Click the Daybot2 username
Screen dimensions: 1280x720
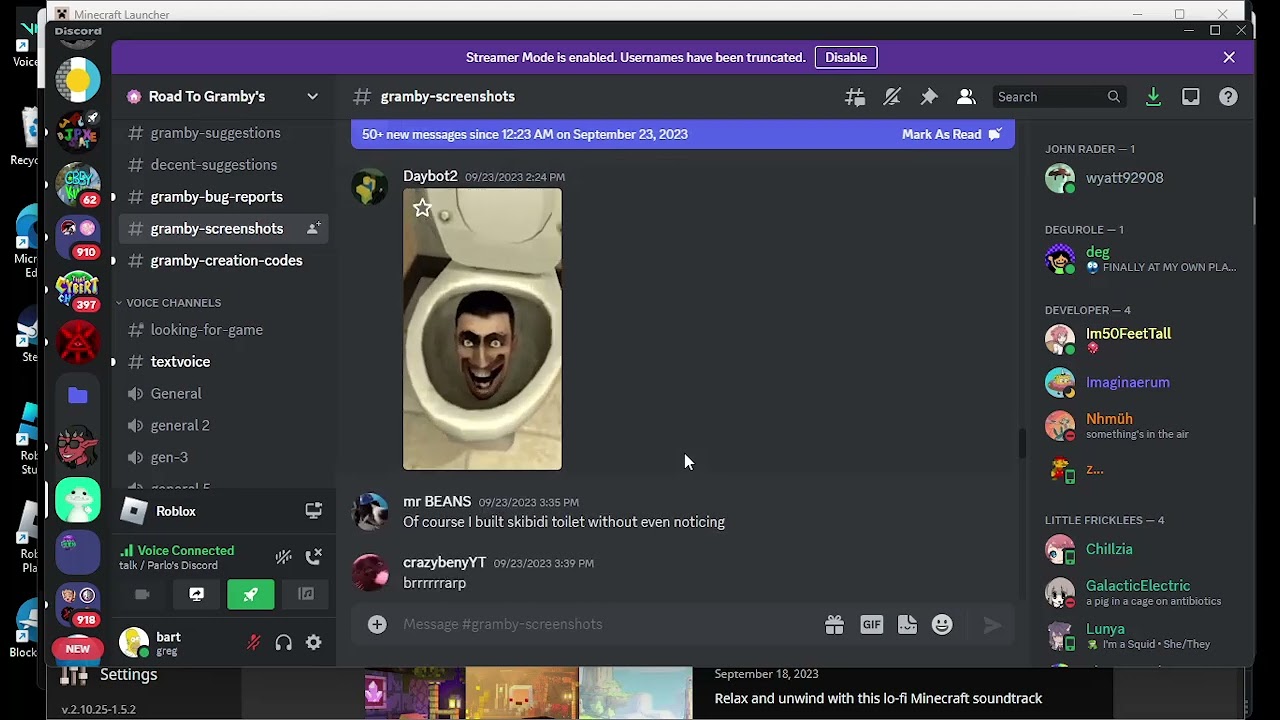point(430,176)
